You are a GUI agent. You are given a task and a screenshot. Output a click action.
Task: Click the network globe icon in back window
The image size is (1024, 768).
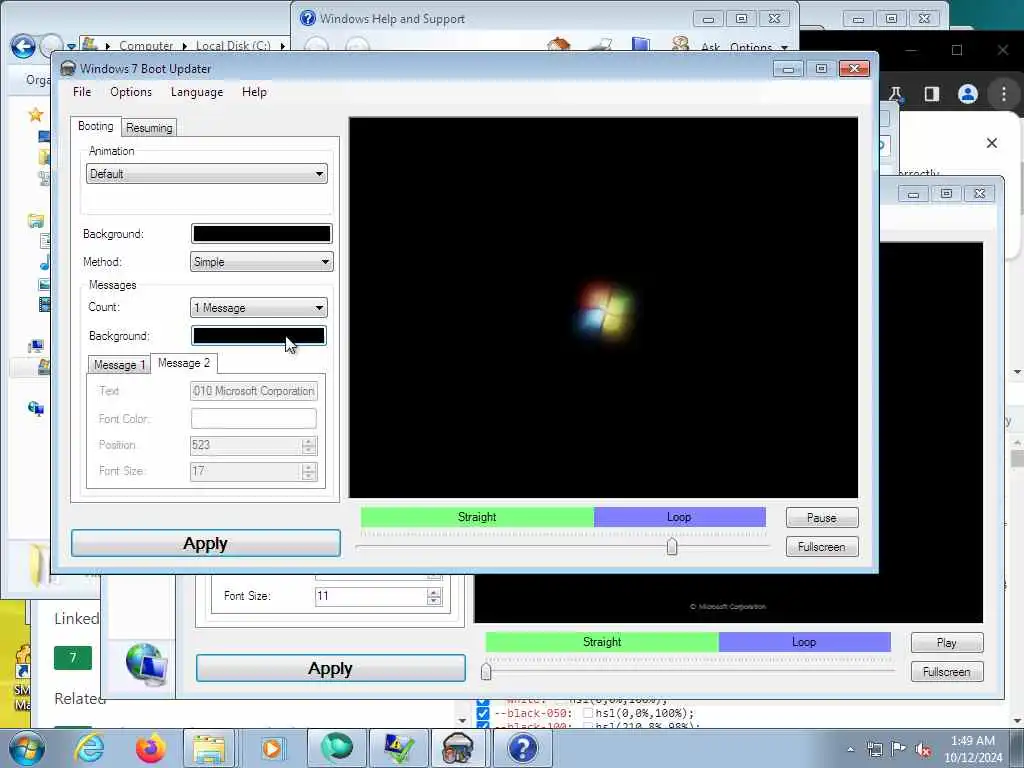(146, 665)
